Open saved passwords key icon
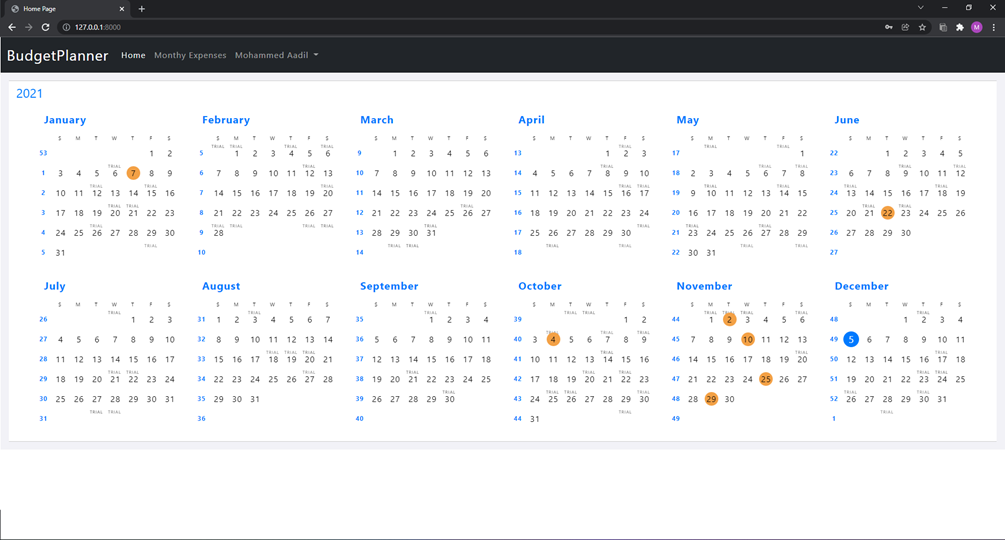 point(888,27)
